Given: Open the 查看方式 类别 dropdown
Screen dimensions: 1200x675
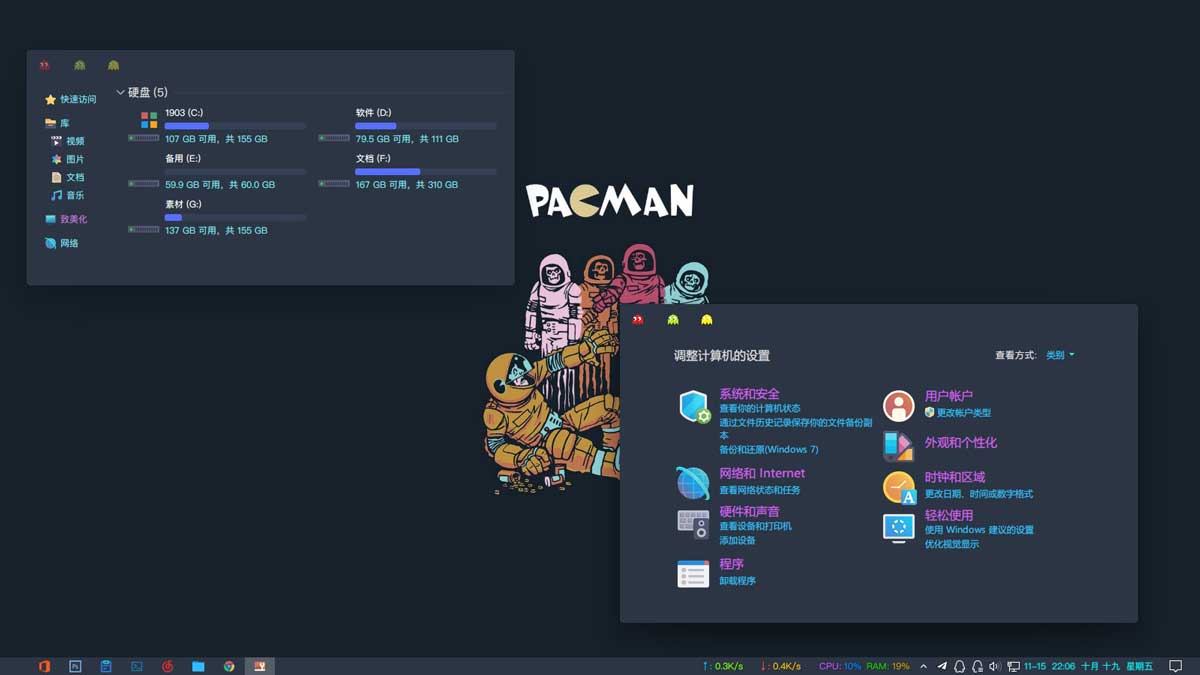Looking at the screenshot, I should (x=1060, y=355).
